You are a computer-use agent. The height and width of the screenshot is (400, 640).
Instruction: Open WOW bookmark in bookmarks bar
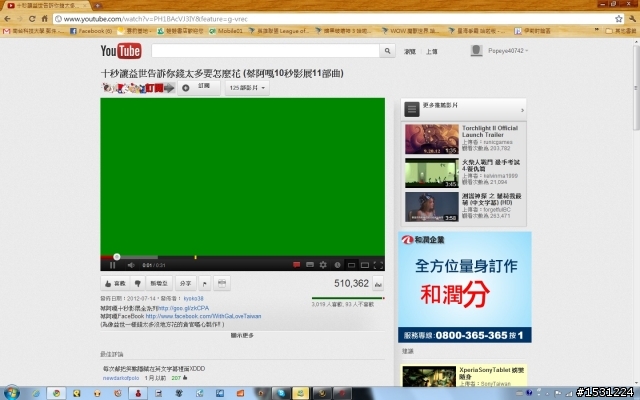(x=411, y=31)
